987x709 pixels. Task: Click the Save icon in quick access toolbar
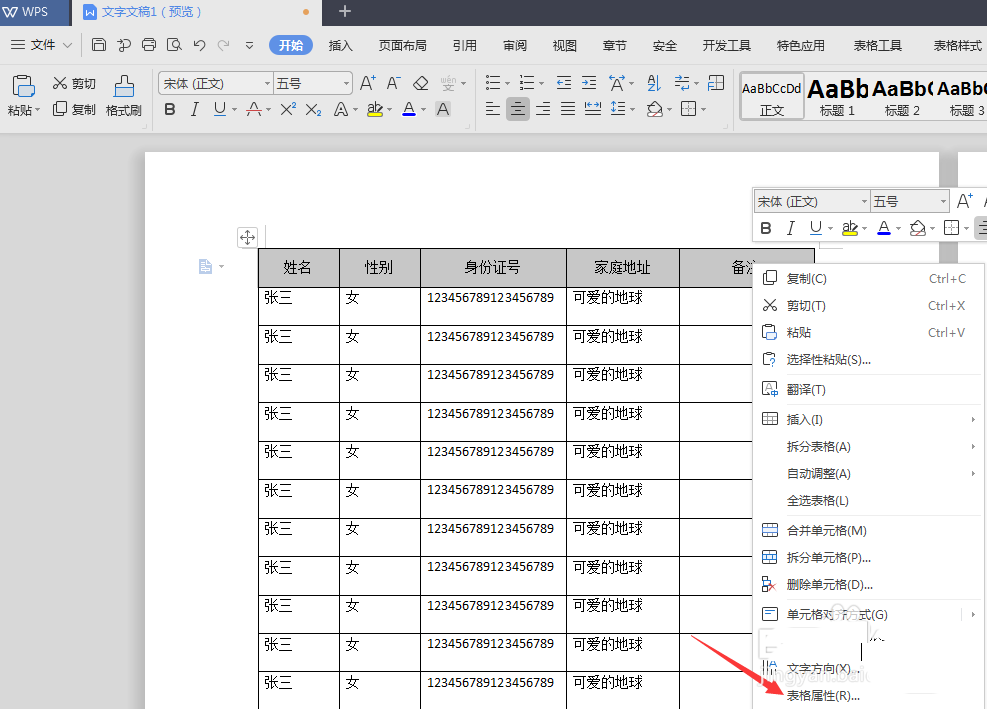tap(98, 45)
